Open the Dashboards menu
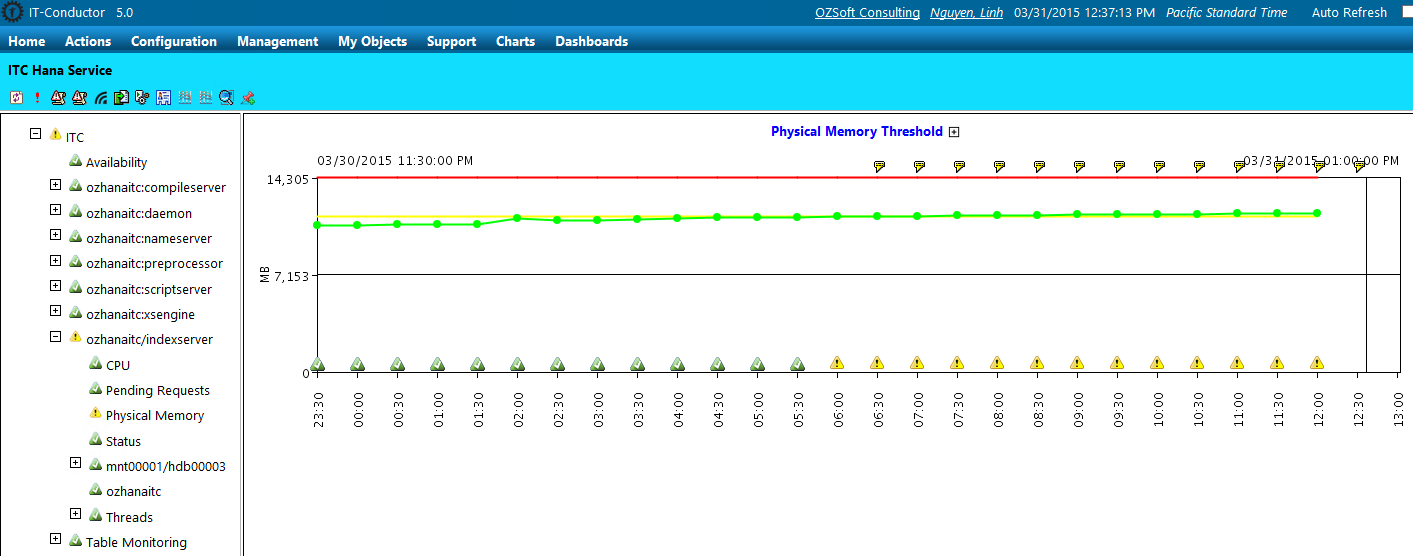This screenshot has width=1413, height=556. tap(591, 41)
